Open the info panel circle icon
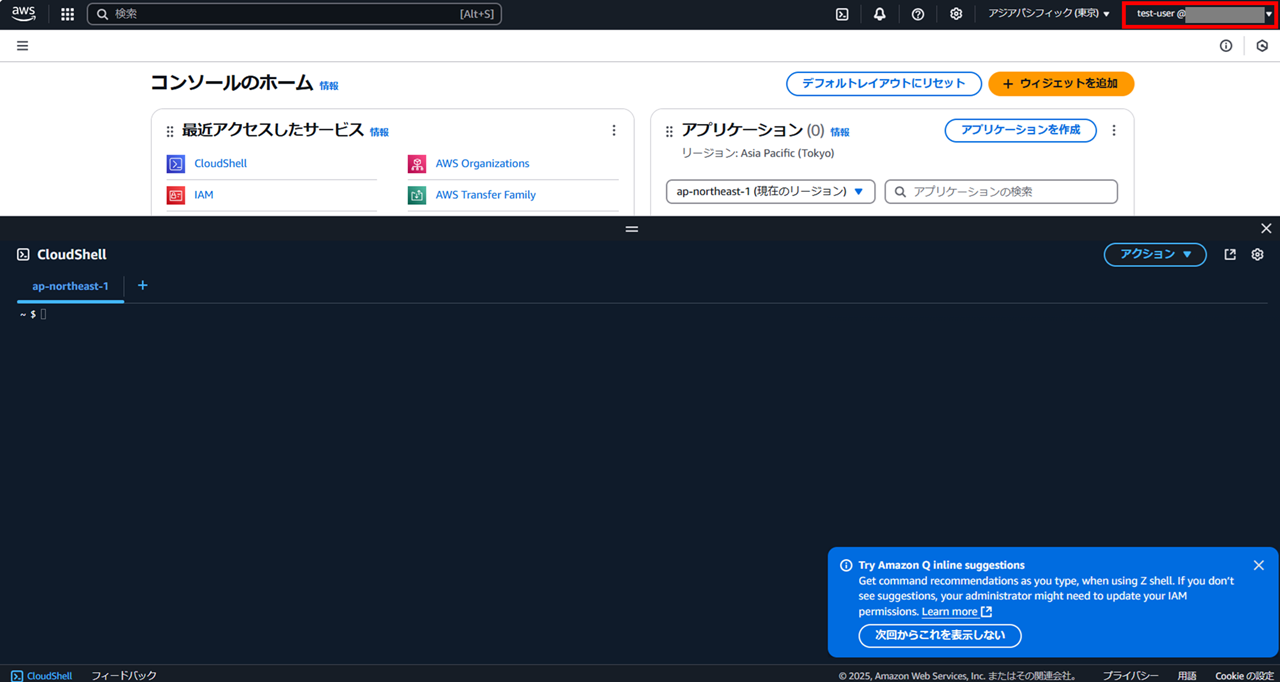 pyautogui.click(x=1226, y=46)
